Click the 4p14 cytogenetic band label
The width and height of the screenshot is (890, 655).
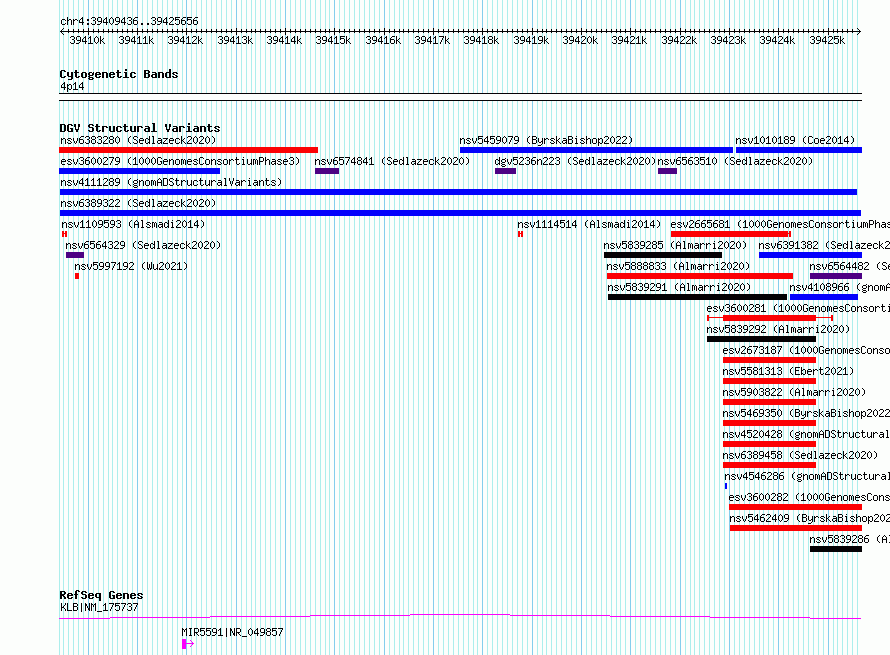click(x=72, y=86)
